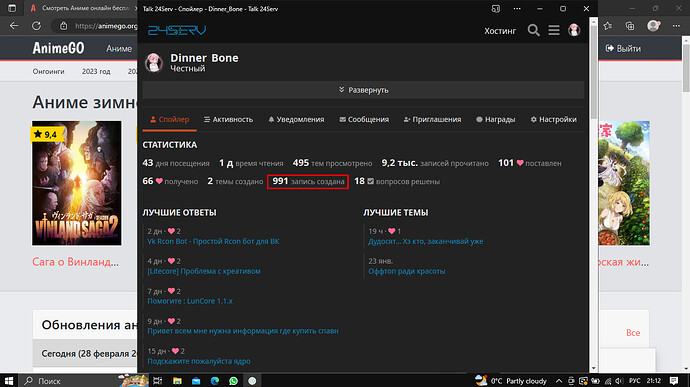Open topic 'Vk Rcon Bot - Простой Rcon бот для ВК'

tap(213, 241)
